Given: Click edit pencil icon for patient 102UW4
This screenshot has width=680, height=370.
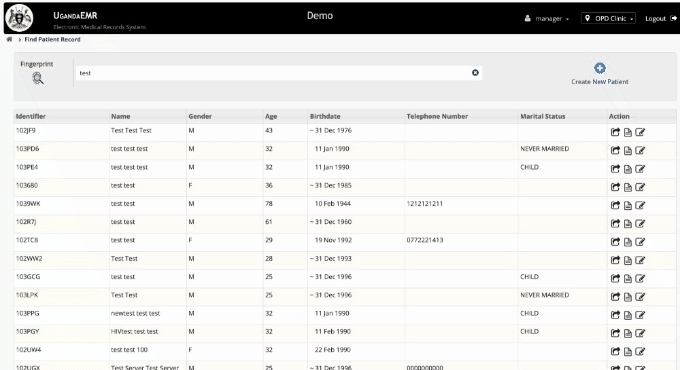Looking at the screenshot, I should click(640, 351).
